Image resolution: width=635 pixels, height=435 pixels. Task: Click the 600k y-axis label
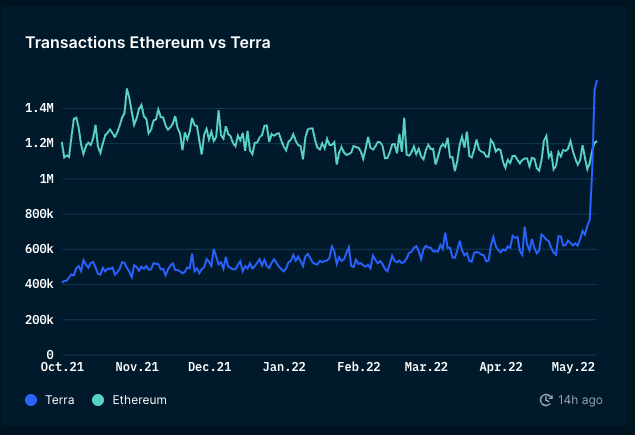[39, 249]
